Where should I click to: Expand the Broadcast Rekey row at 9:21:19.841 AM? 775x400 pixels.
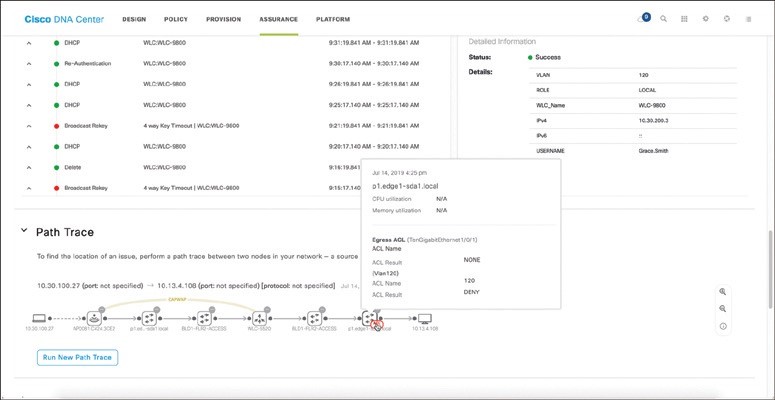[x=29, y=126]
